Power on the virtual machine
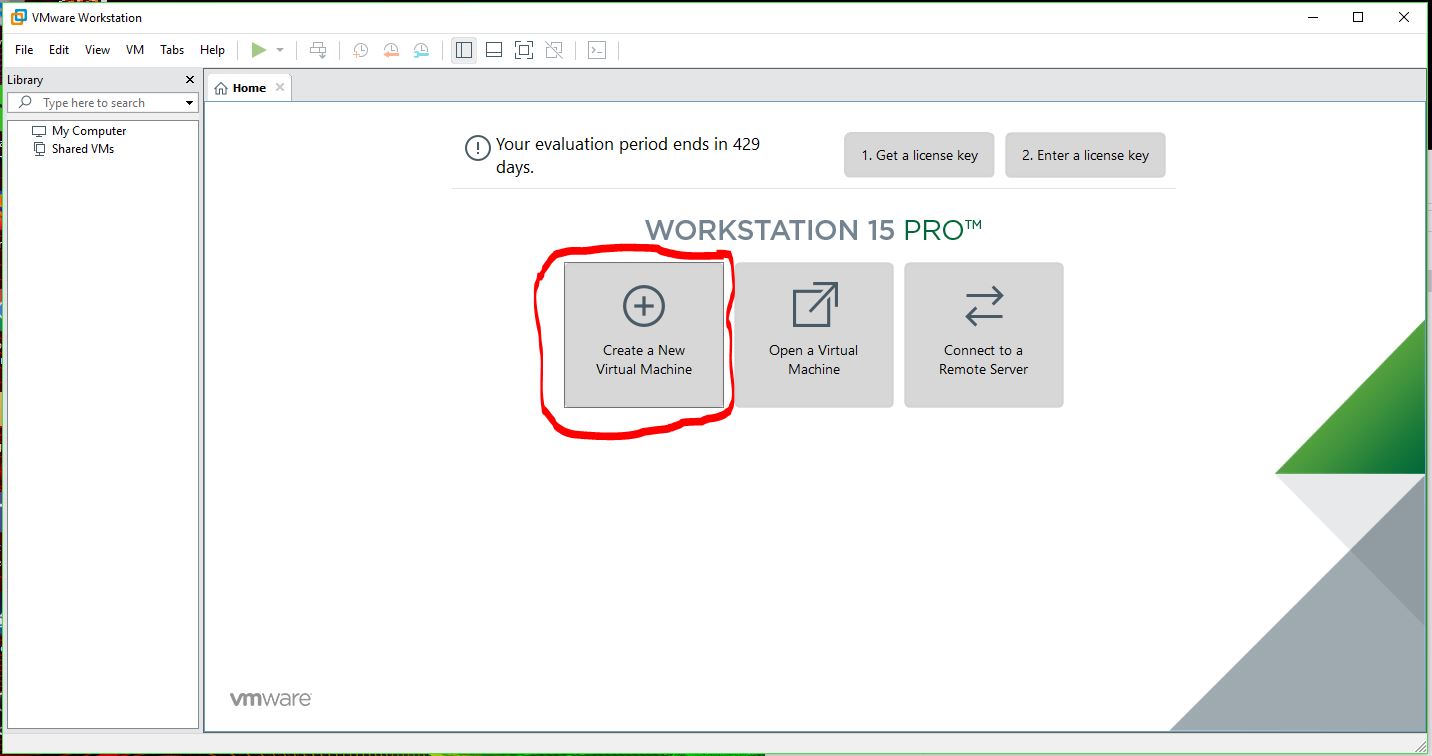 (x=259, y=49)
